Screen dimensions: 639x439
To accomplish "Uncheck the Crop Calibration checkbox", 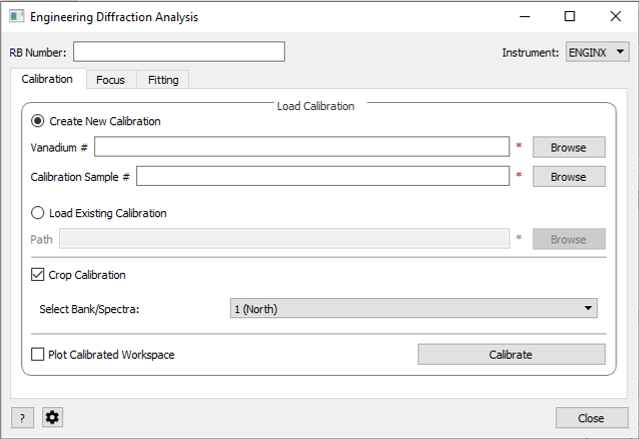I will point(39,275).
